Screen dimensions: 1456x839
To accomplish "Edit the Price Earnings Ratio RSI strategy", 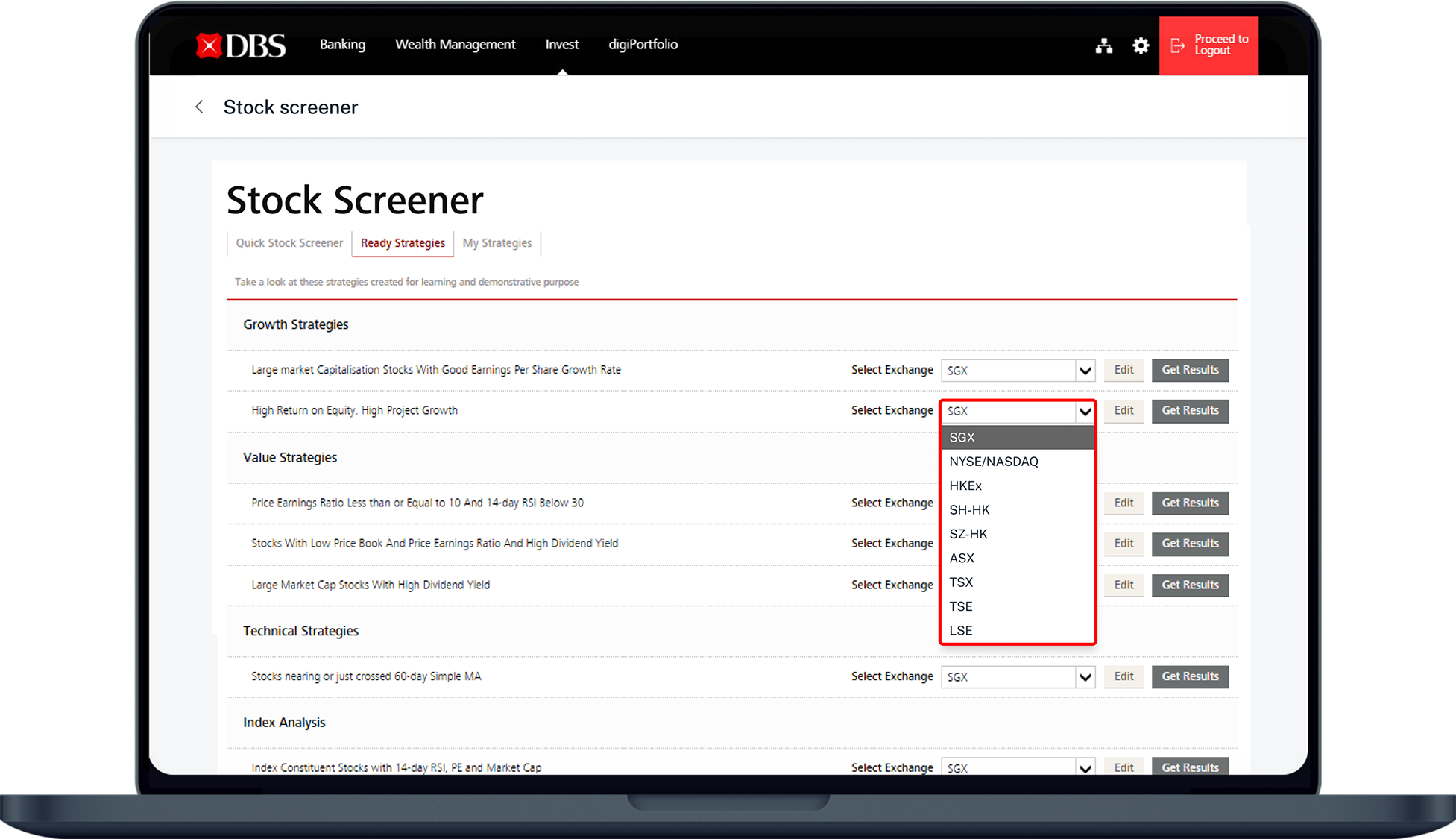I will click(x=1123, y=503).
